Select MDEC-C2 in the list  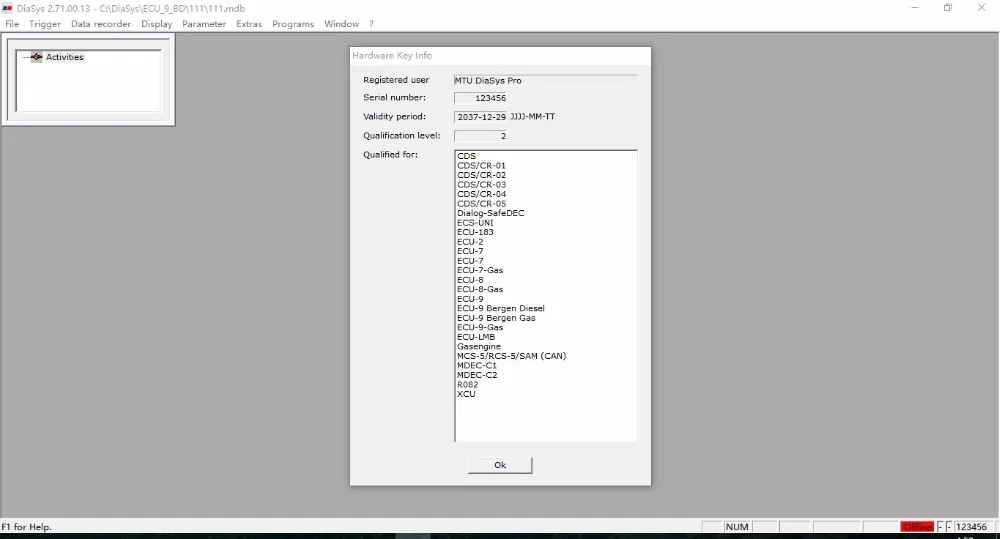point(477,375)
